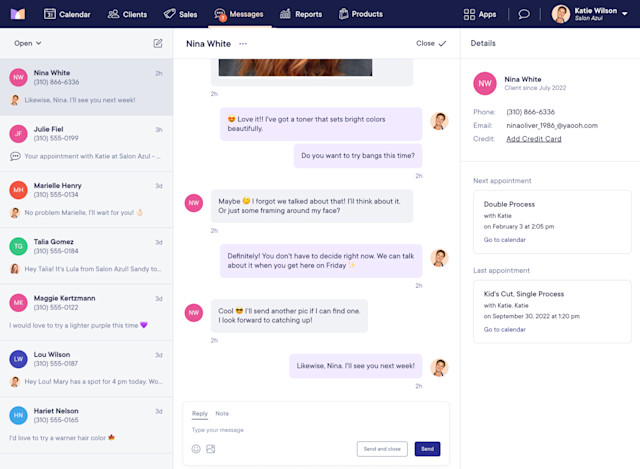Click the Send button

coord(427,449)
